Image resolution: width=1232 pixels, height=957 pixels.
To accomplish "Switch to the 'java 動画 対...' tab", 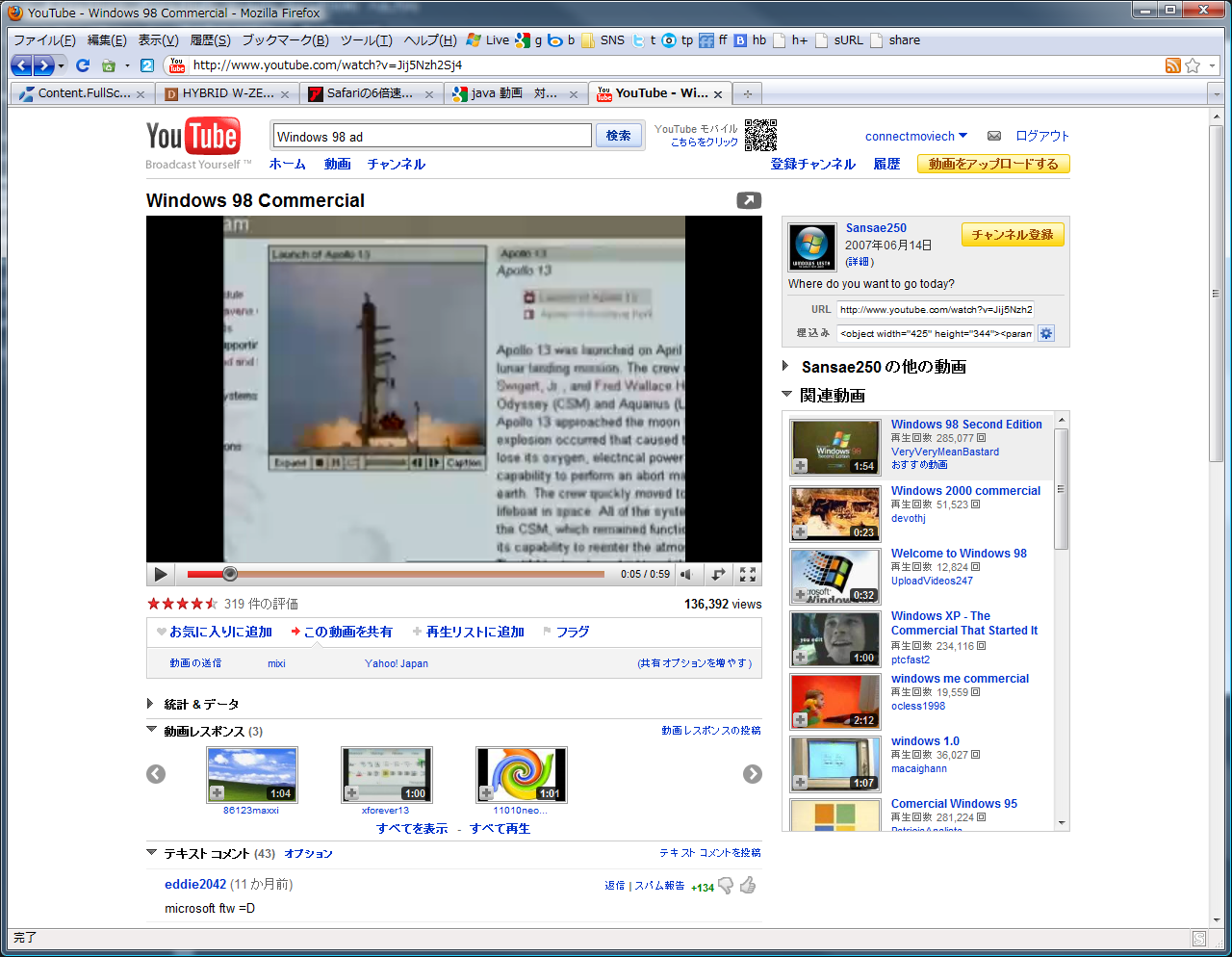I will pyautogui.click(x=514, y=93).
